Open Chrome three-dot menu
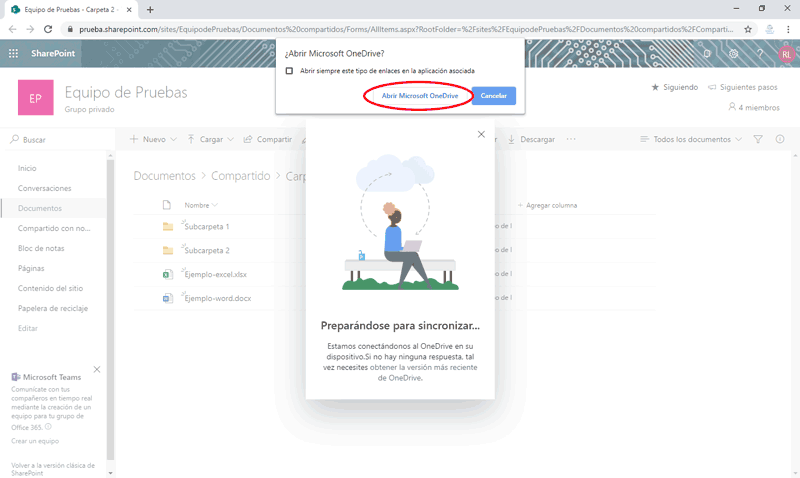The image size is (800, 478). click(x=788, y=29)
